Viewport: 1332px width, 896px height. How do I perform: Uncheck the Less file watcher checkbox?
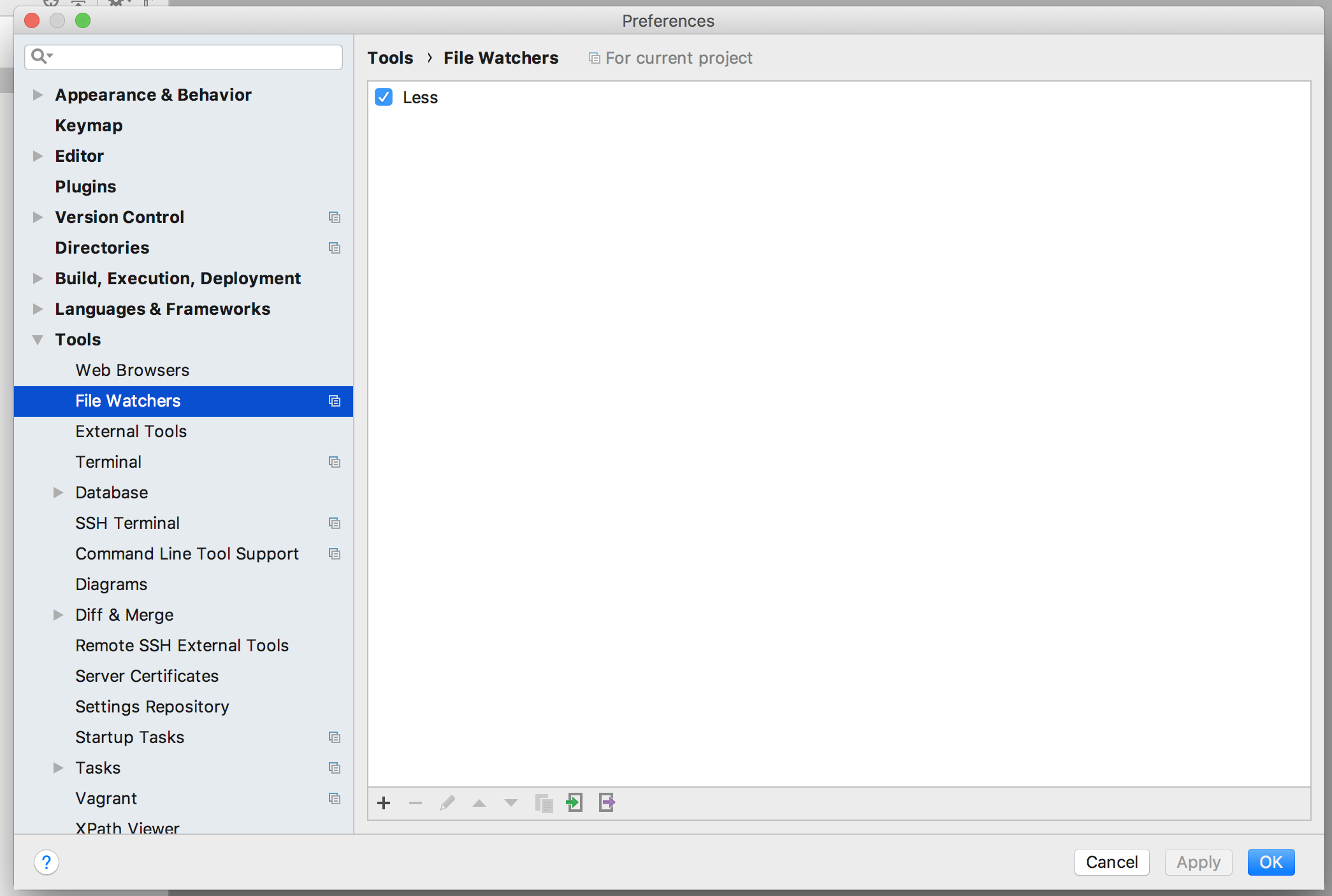point(384,97)
